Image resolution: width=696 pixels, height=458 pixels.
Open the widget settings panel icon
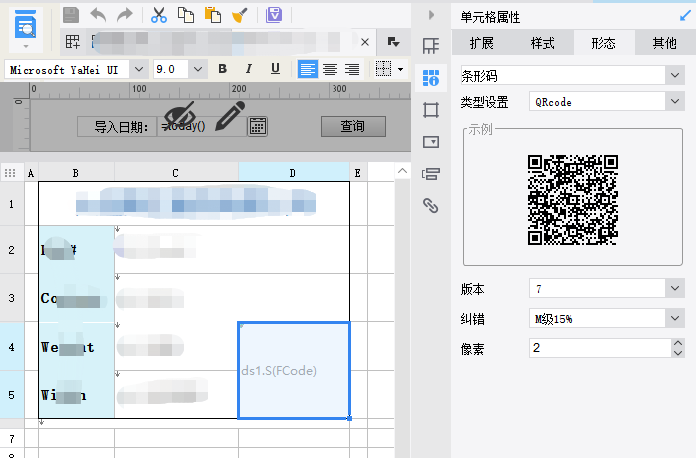pyautogui.click(x=431, y=142)
